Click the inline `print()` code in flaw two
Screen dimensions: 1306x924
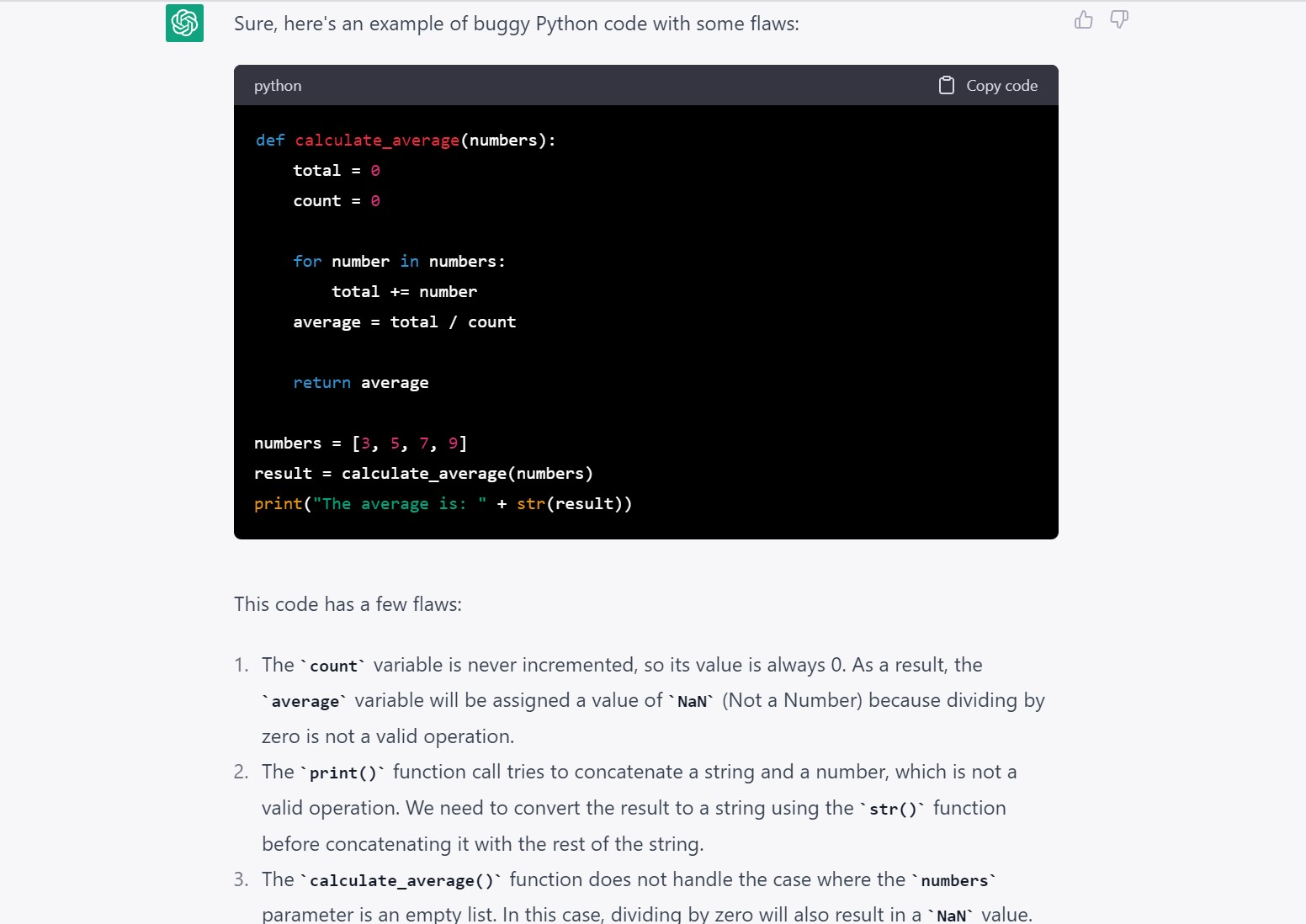tap(342, 773)
